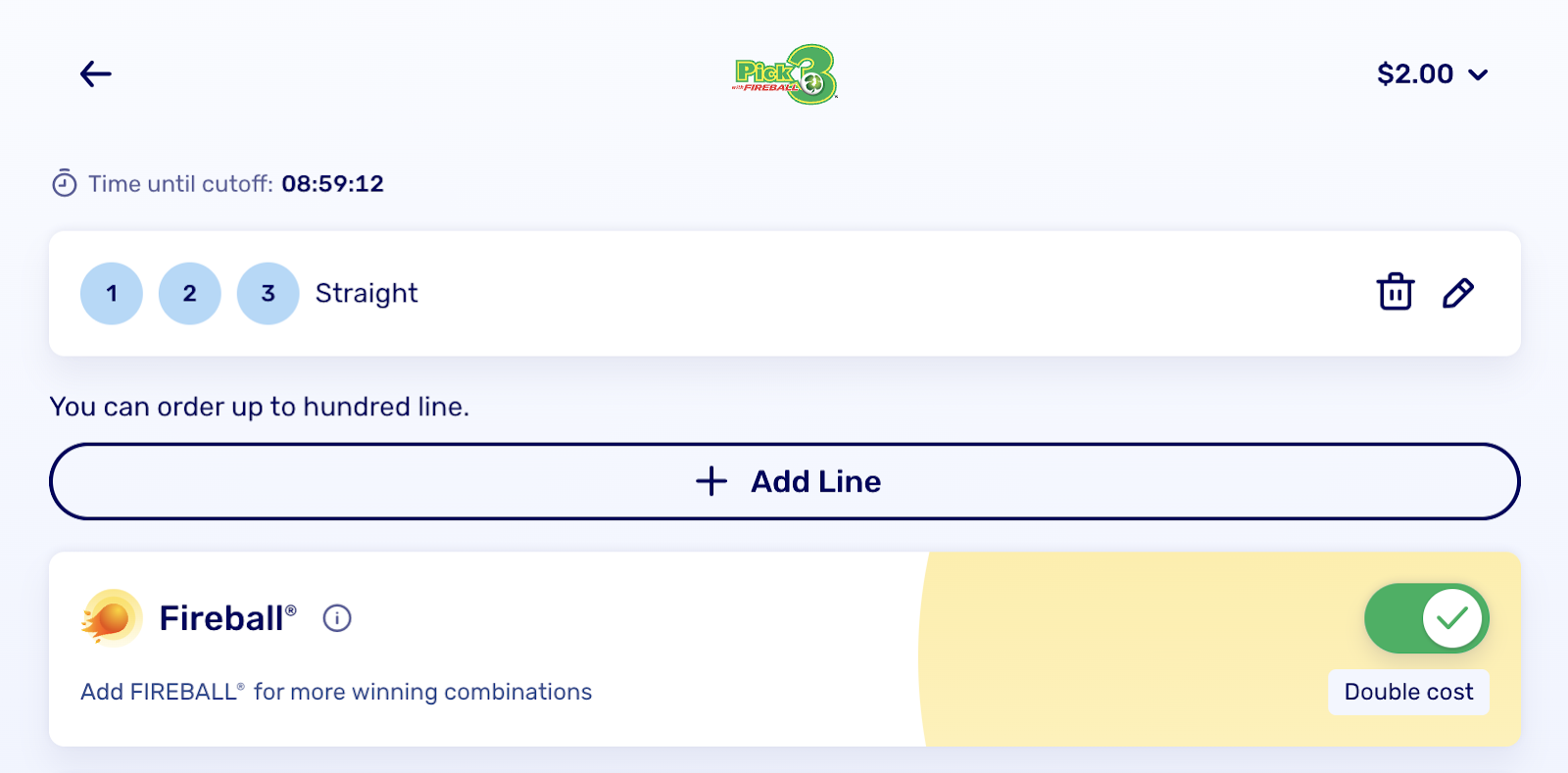Click the stopwatch icon beside cutoff time
Image resolution: width=1568 pixels, height=773 pixels.
[65, 183]
